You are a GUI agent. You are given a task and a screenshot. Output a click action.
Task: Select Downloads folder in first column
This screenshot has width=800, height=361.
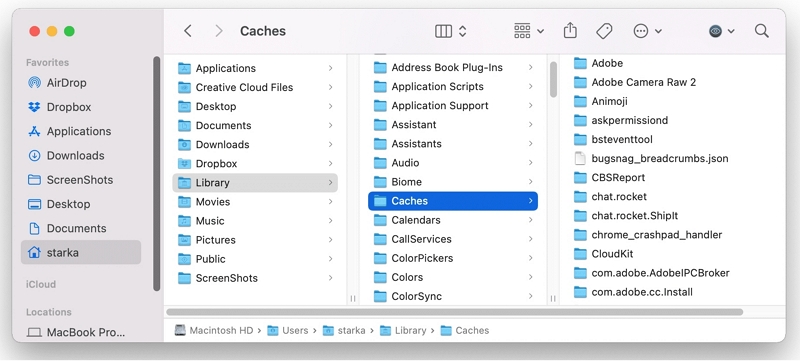(255, 144)
